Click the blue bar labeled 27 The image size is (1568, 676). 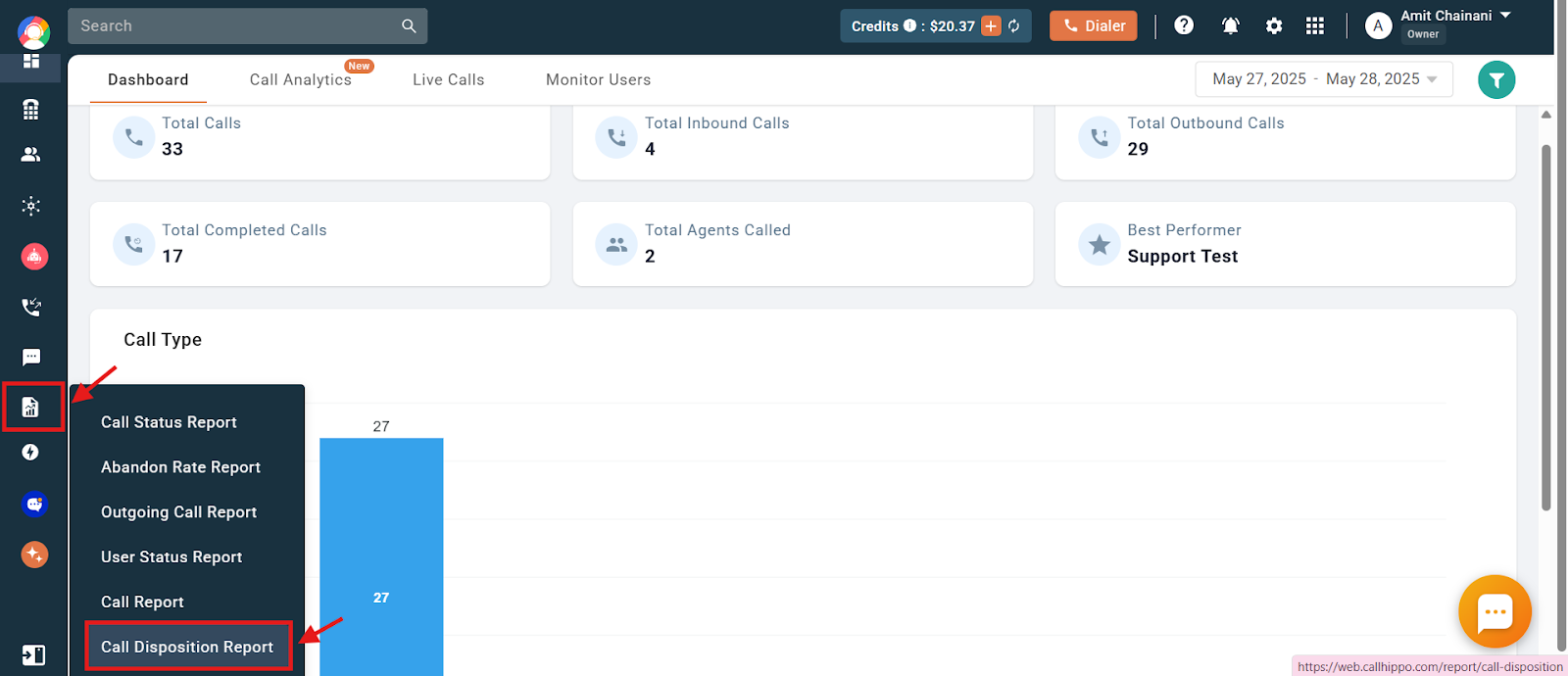[381, 556]
